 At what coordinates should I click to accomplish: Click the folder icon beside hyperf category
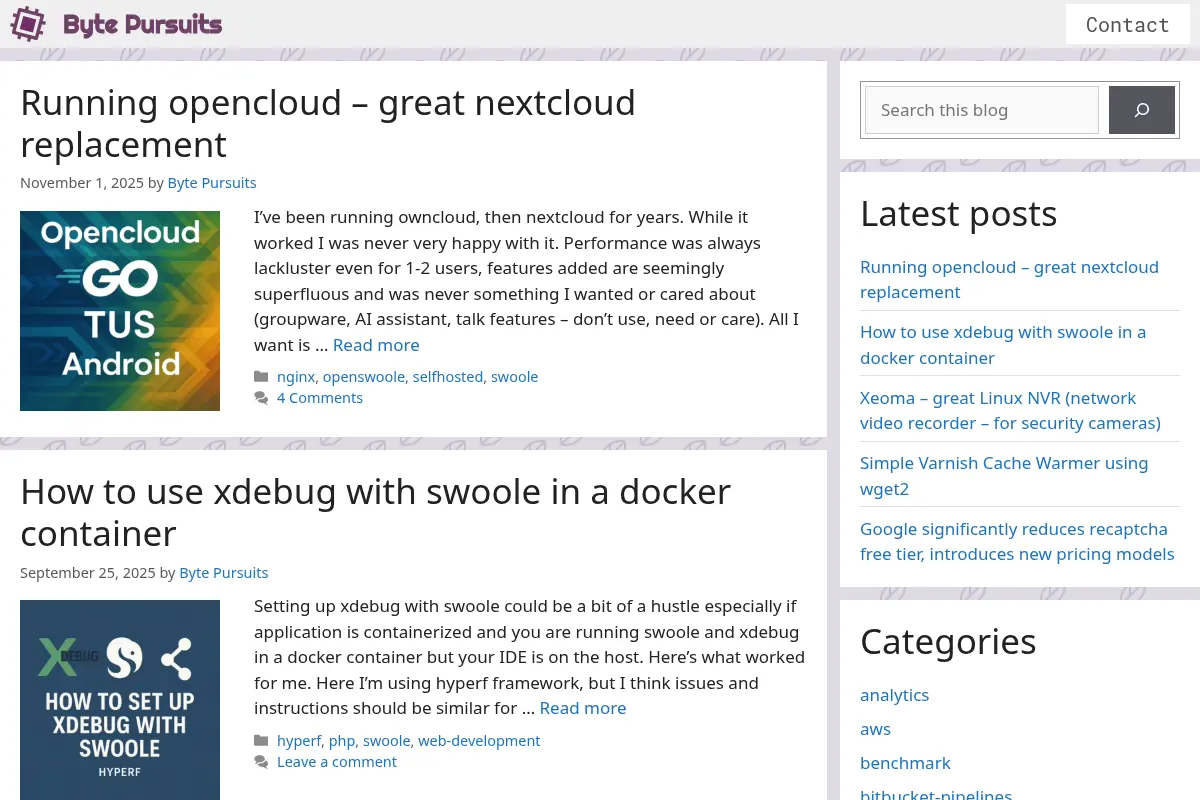tap(261, 741)
